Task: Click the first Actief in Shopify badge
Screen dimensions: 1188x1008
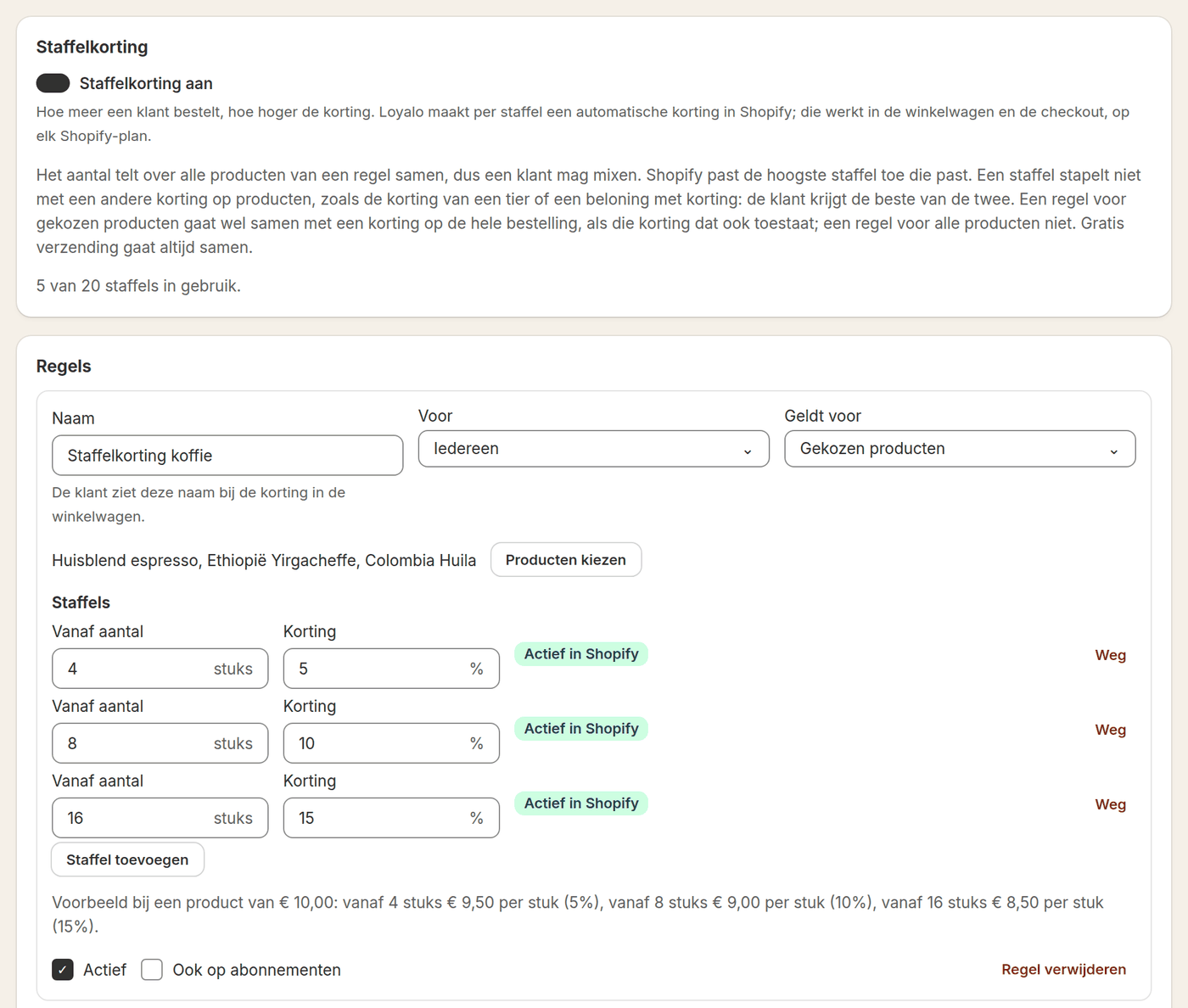Action: [581, 654]
